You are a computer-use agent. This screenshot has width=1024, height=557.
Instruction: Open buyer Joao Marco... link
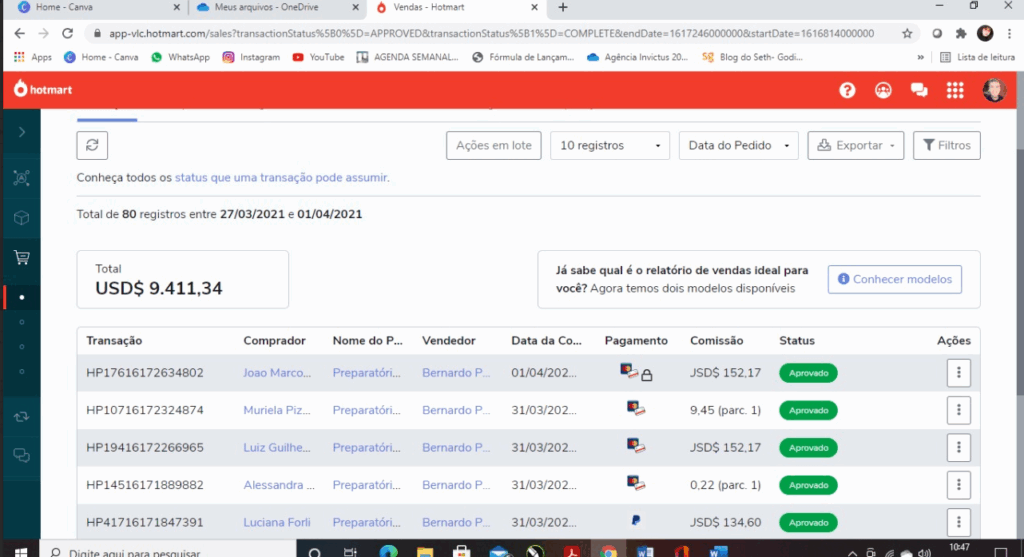277,373
